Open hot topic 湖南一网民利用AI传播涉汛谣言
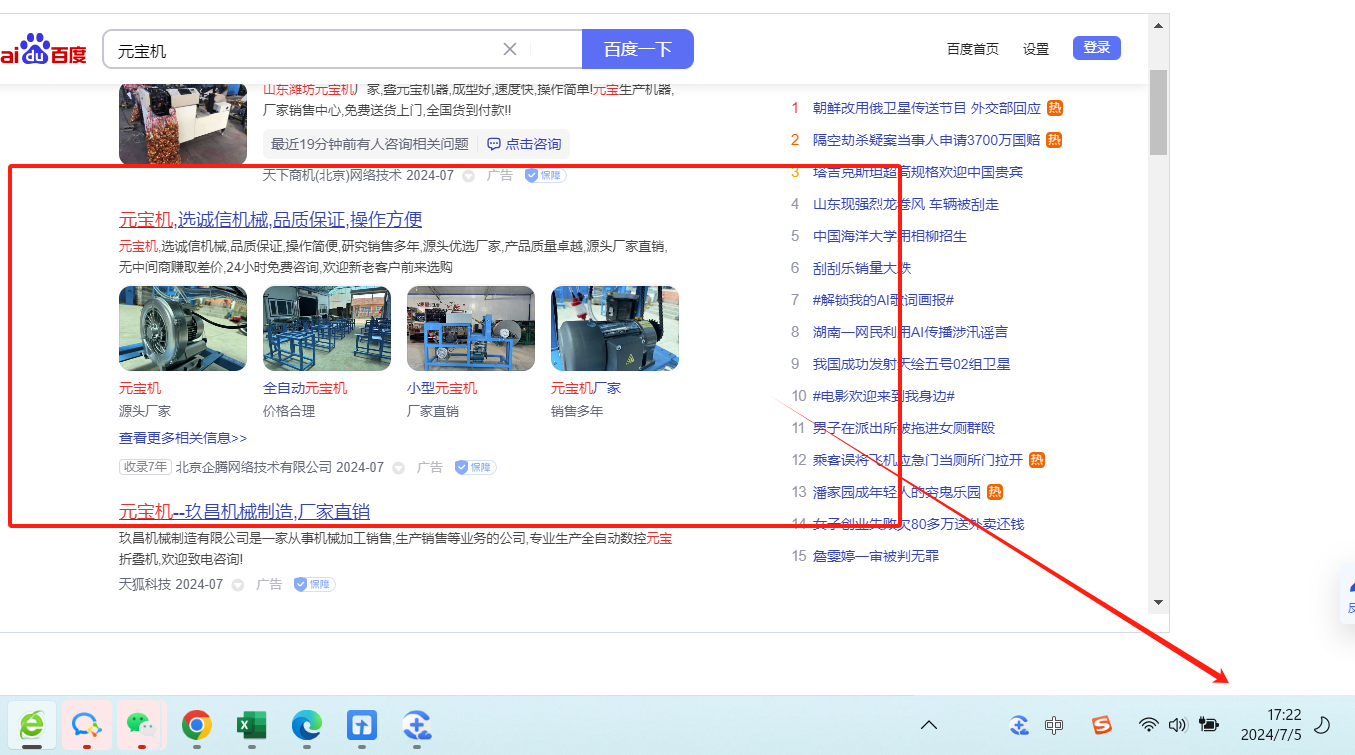The height and width of the screenshot is (755, 1355). [x=910, y=332]
